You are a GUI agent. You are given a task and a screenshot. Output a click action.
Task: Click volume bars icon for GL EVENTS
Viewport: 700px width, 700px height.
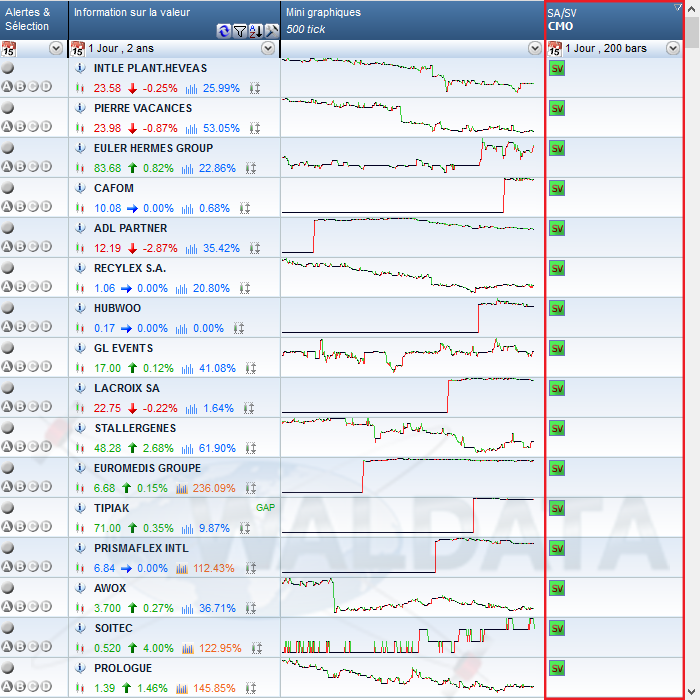pos(188,369)
